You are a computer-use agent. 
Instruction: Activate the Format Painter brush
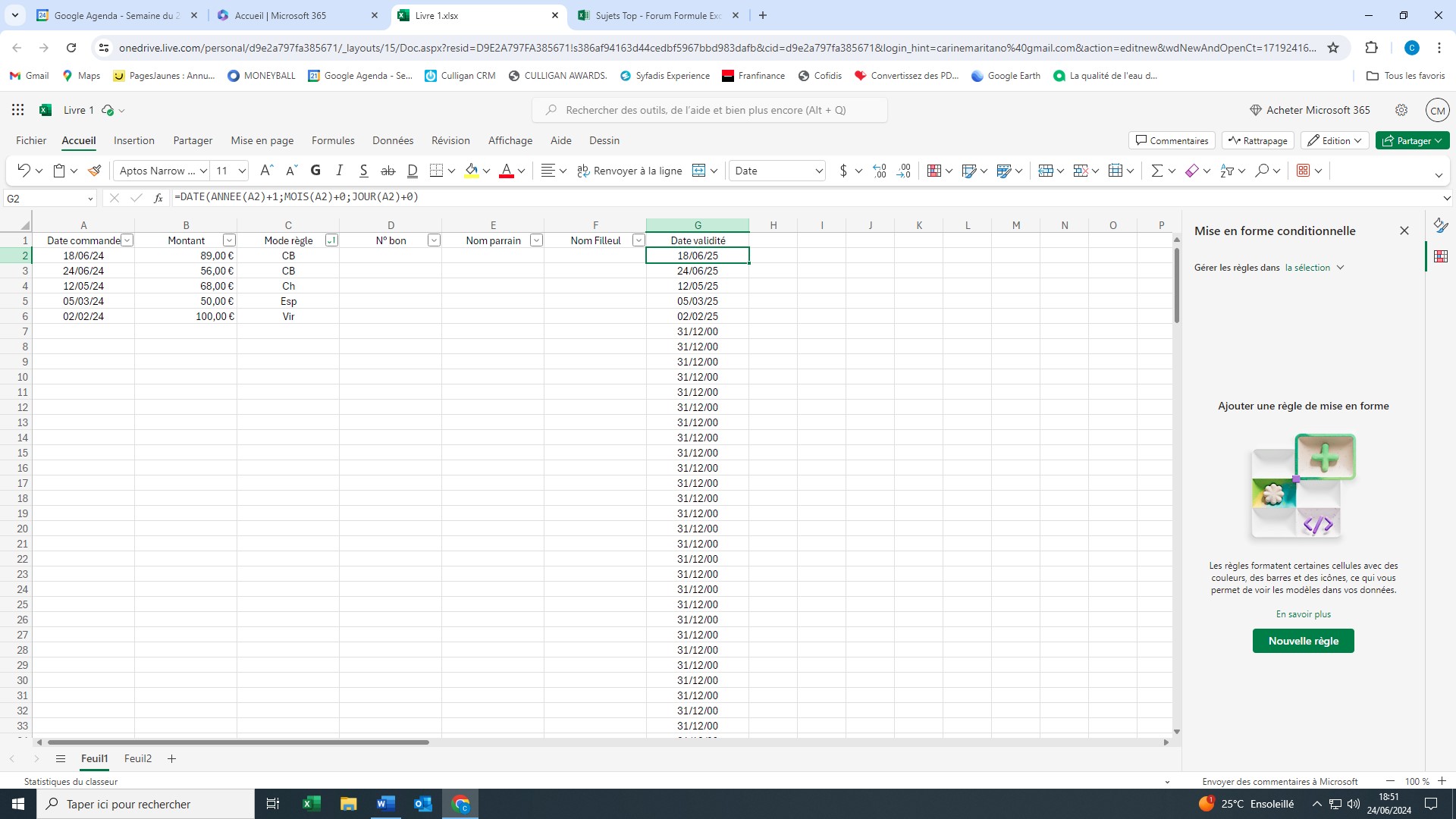(x=95, y=171)
